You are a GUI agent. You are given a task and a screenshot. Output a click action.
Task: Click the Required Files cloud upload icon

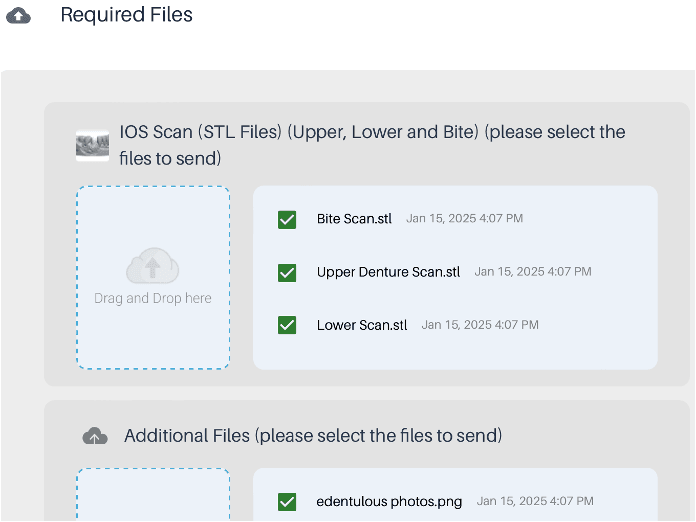point(18,16)
